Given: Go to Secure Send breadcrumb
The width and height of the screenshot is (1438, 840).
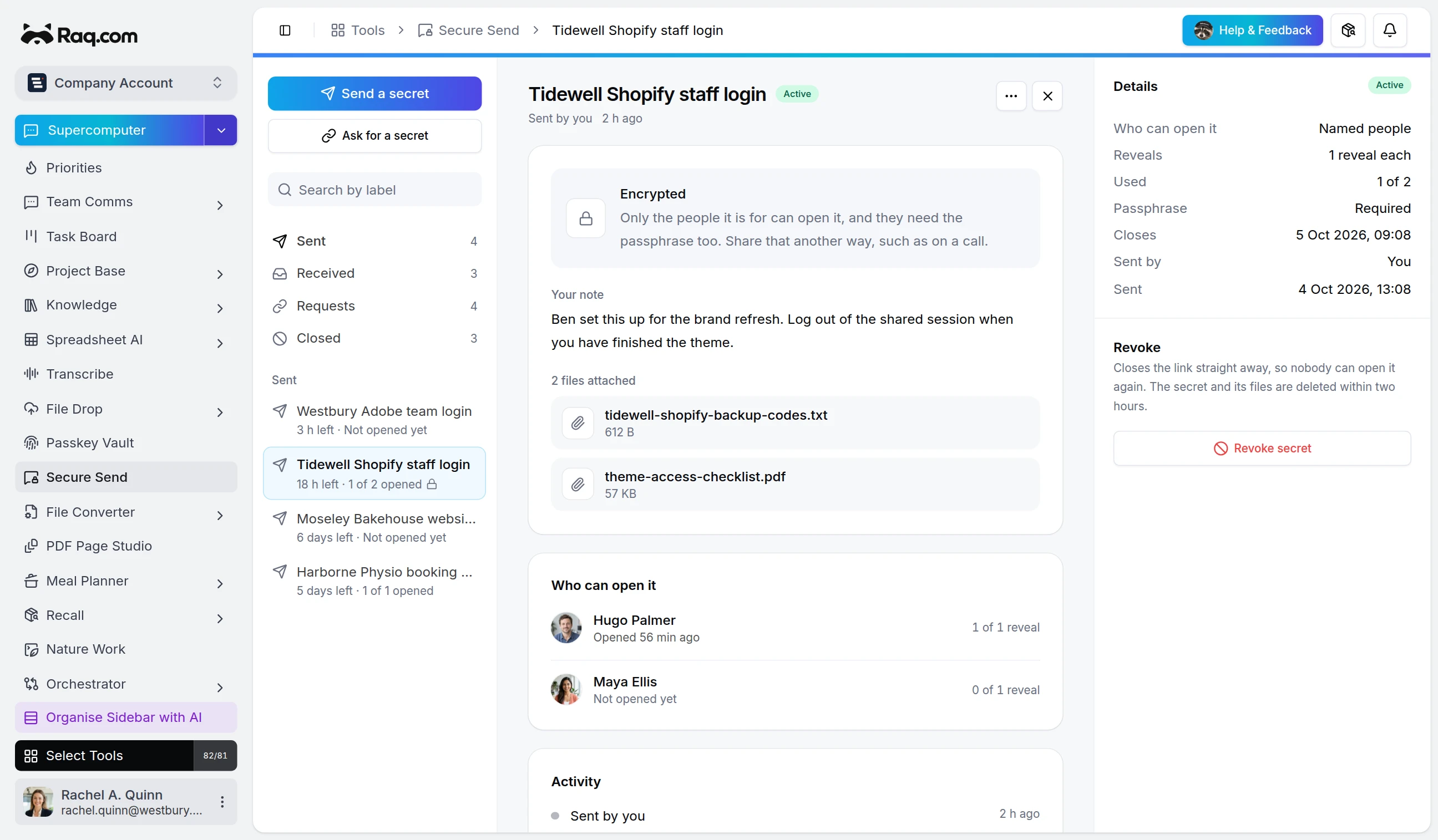Looking at the screenshot, I should click(x=468, y=30).
